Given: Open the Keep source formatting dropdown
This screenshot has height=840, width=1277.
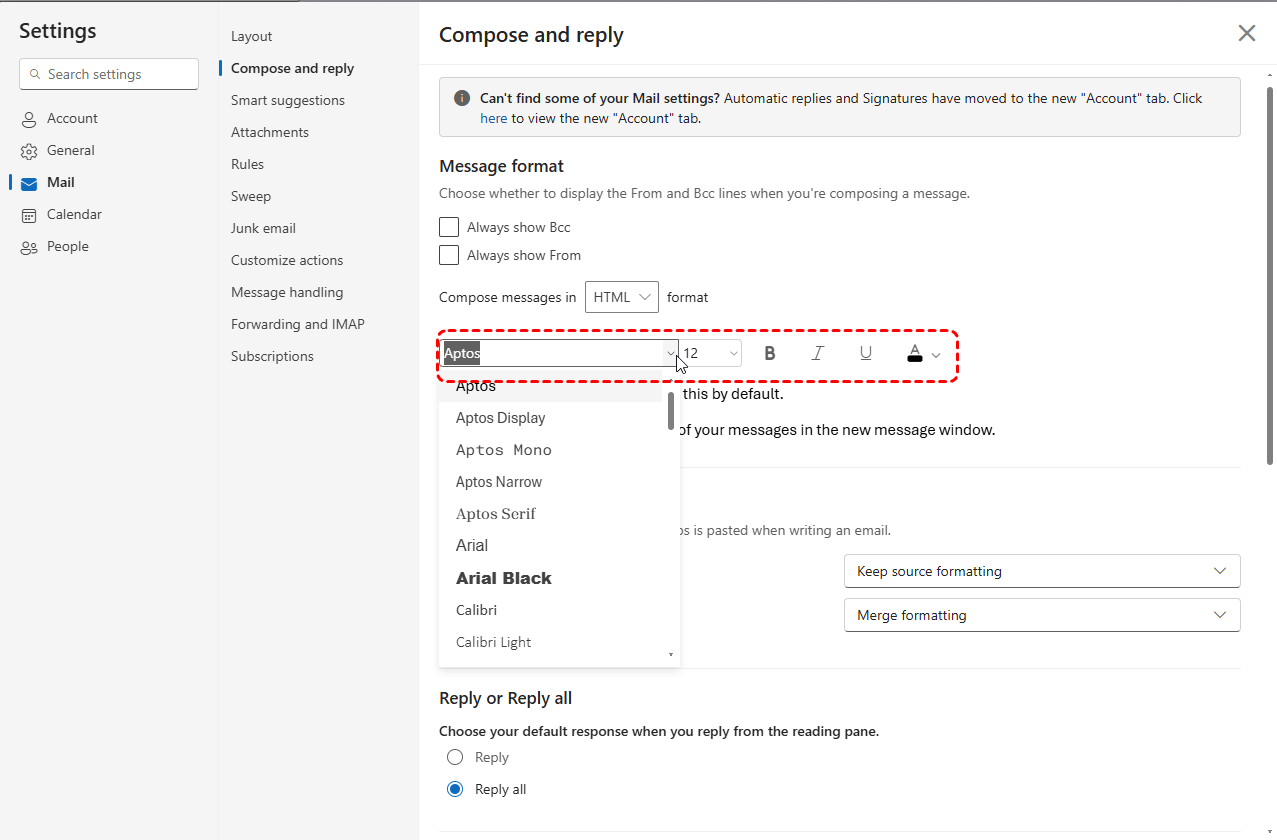Looking at the screenshot, I should pos(1042,571).
